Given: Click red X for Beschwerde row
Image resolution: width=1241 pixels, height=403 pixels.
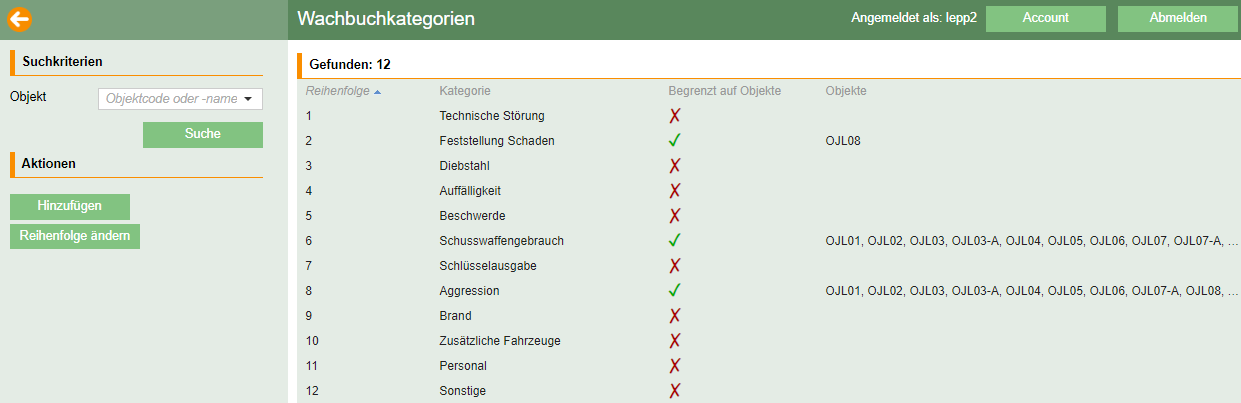Looking at the screenshot, I should (x=675, y=216).
